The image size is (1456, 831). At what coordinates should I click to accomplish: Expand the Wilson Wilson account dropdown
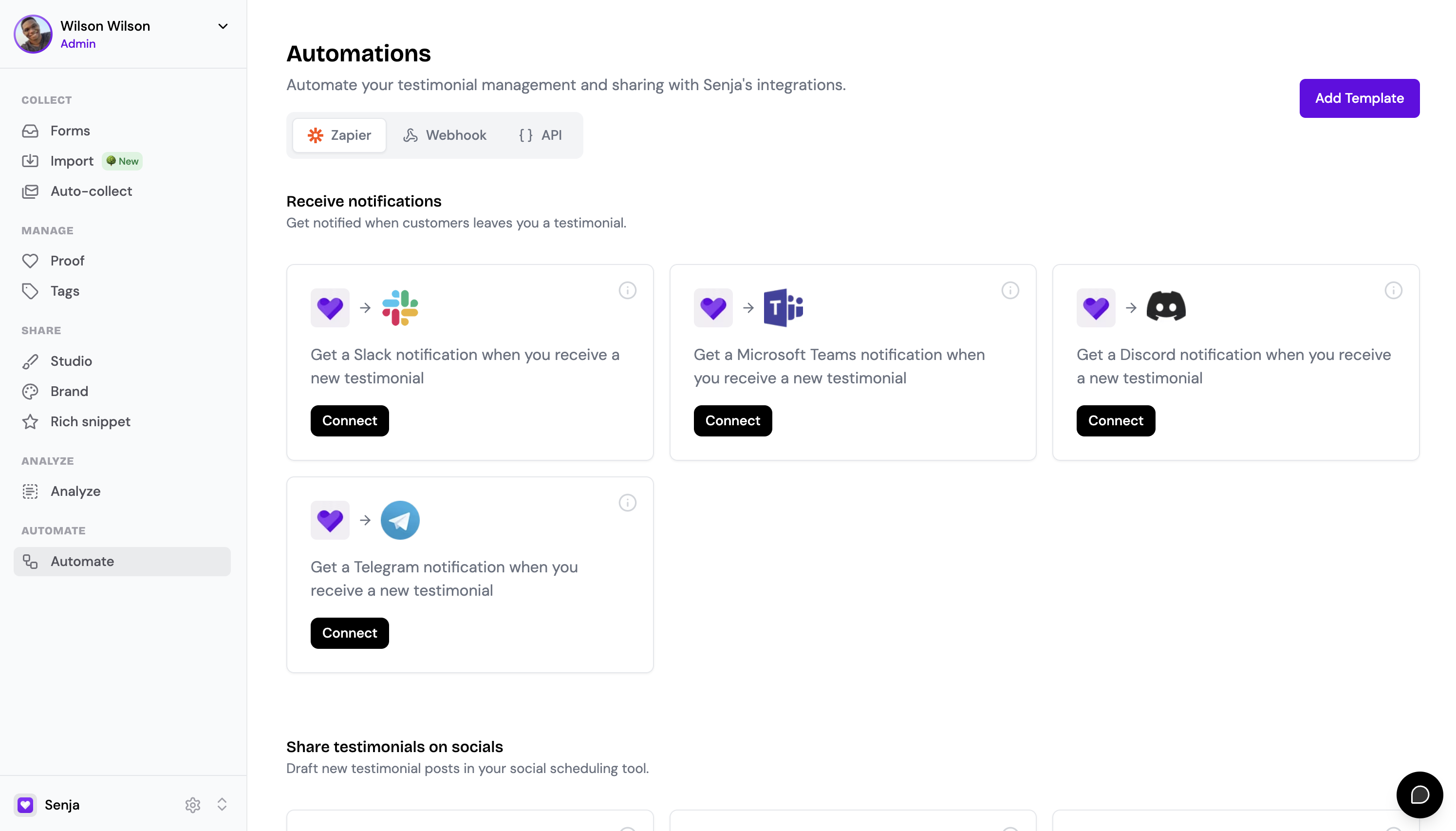[223, 26]
